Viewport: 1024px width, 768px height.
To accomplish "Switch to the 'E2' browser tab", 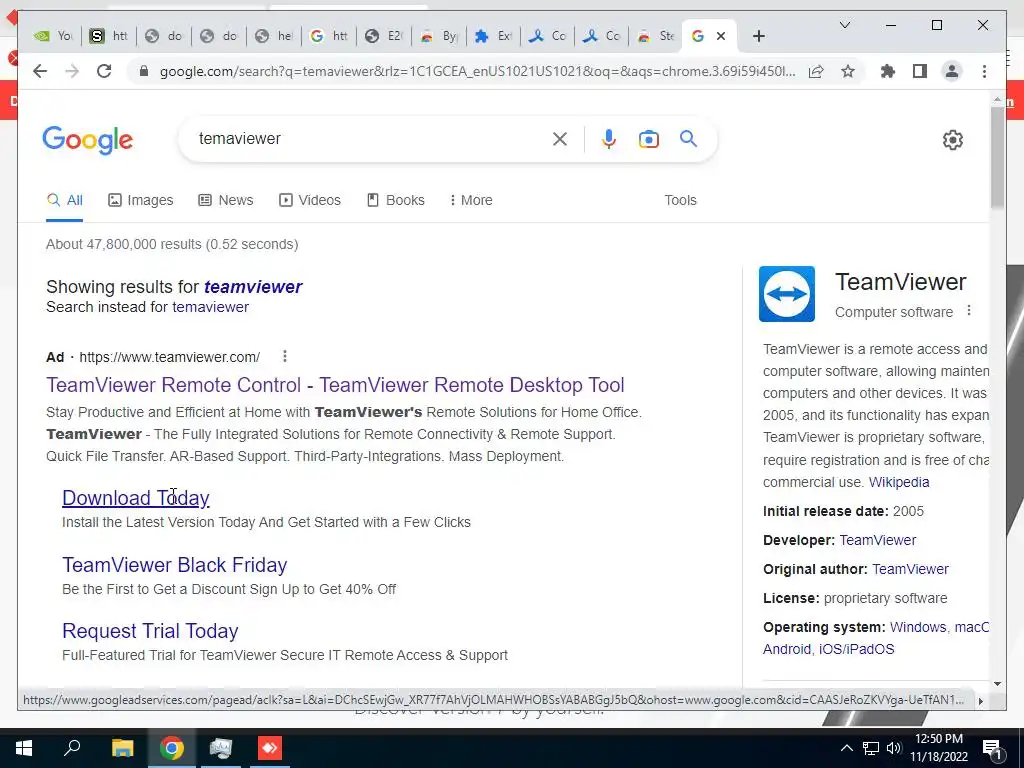I will [383, 36].
